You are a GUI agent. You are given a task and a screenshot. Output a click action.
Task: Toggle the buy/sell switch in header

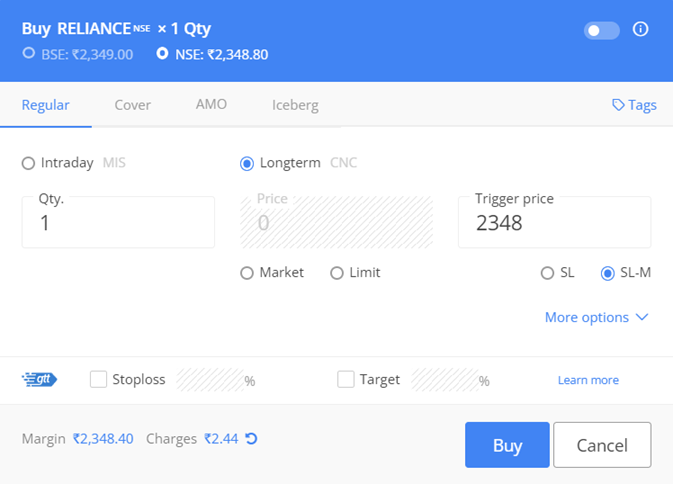[601, 30]
